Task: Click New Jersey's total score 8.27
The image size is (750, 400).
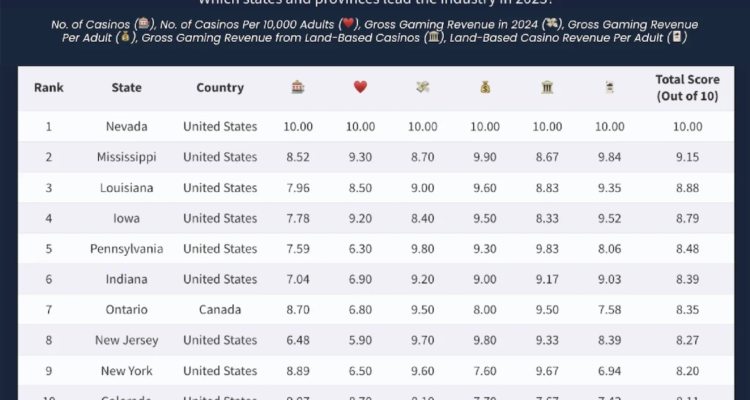Action: [x=687, y=341]
